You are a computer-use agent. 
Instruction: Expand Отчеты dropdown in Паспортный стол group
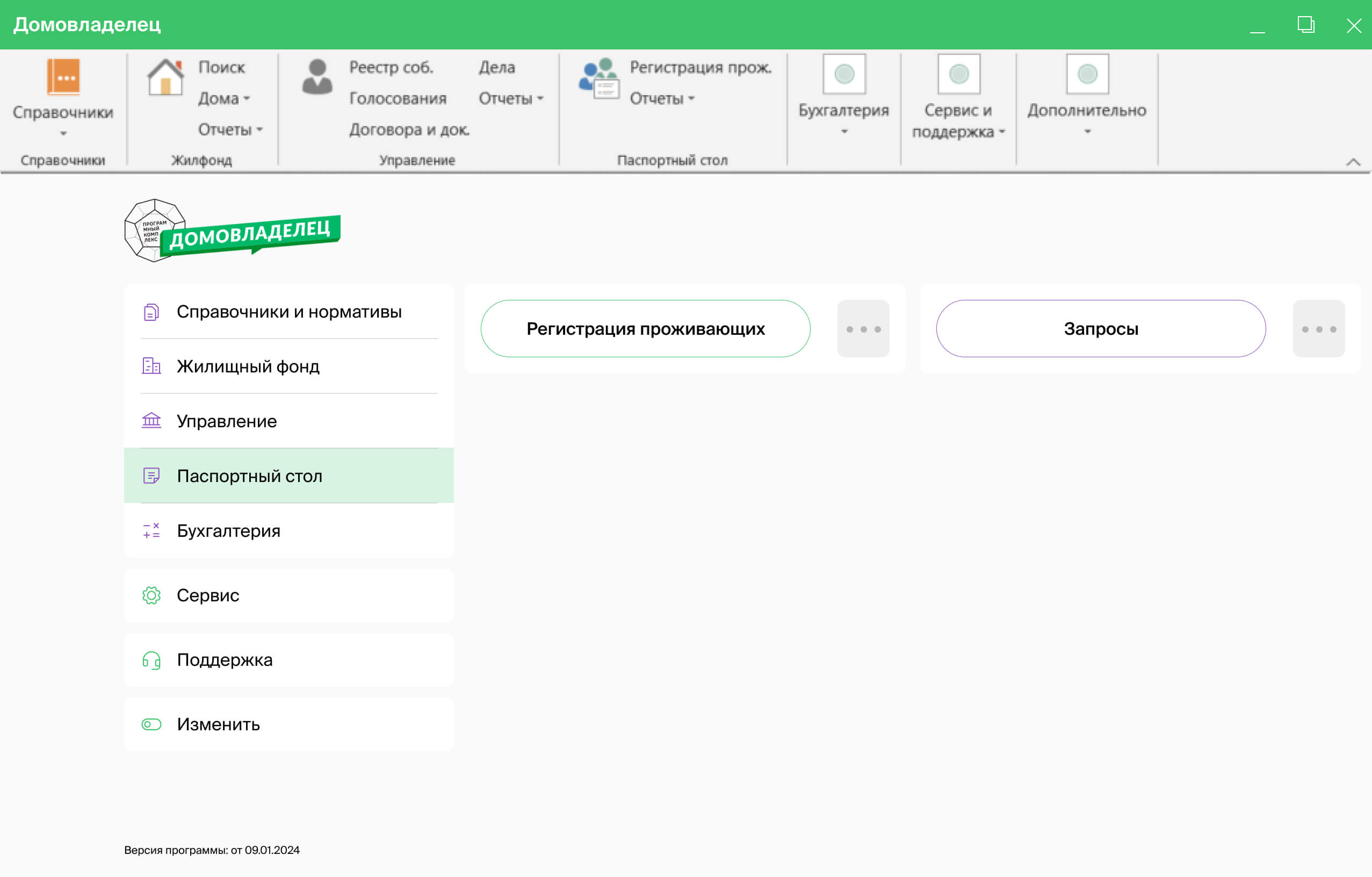point(661,98)
